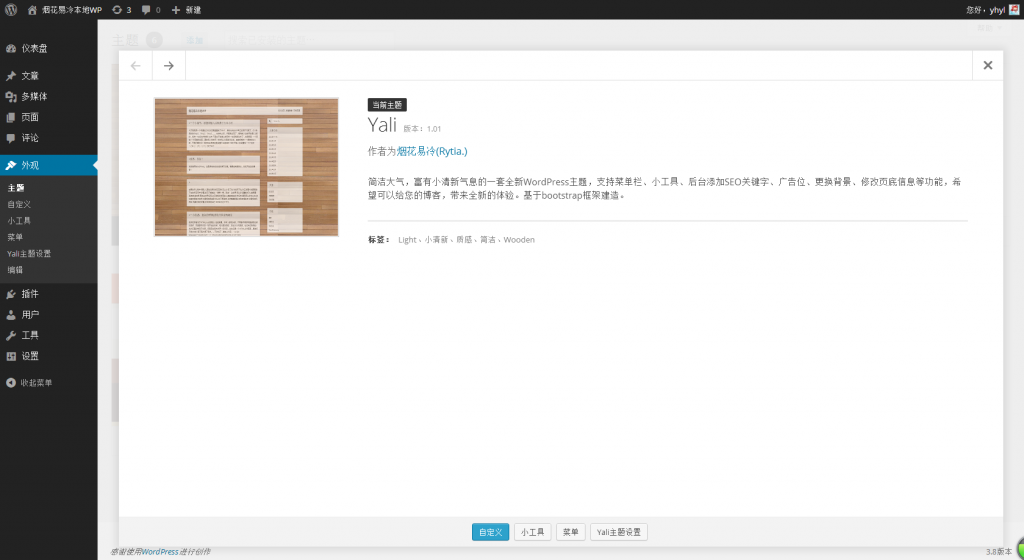Open 小工具 submenu in sidebar

coord(19,221)
